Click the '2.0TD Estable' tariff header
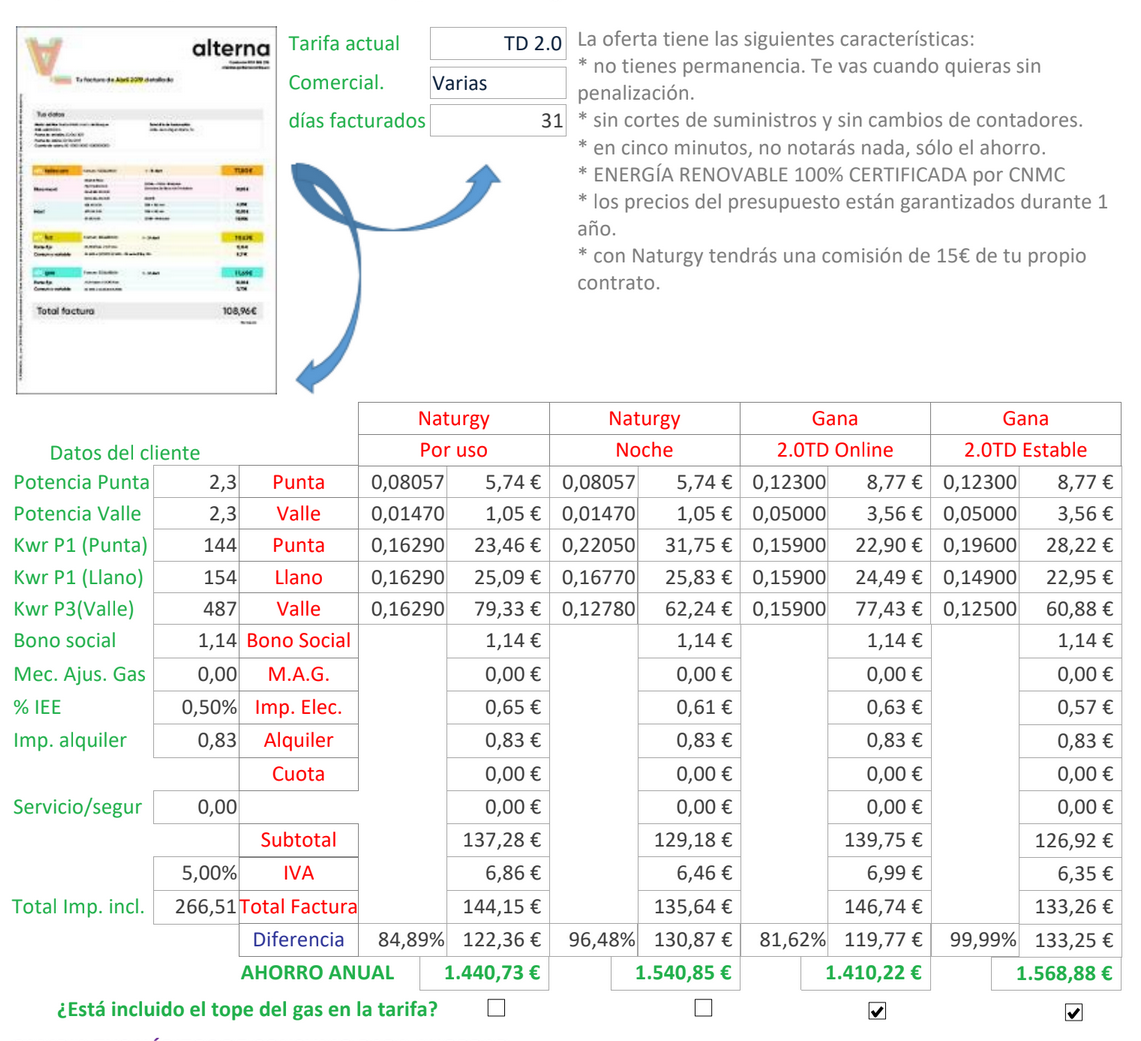1141x1041 pixels. click(1026, 450)
